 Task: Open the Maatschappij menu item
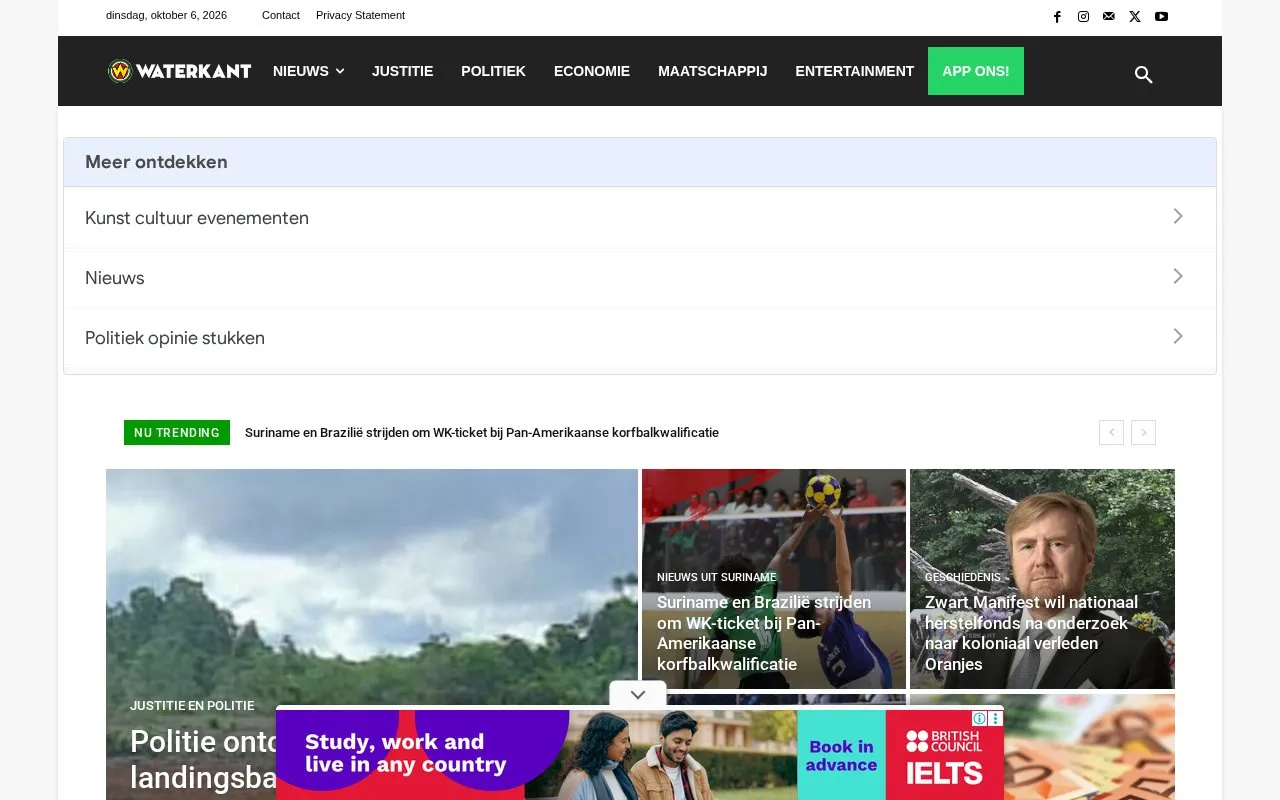[x=712, y=71]
